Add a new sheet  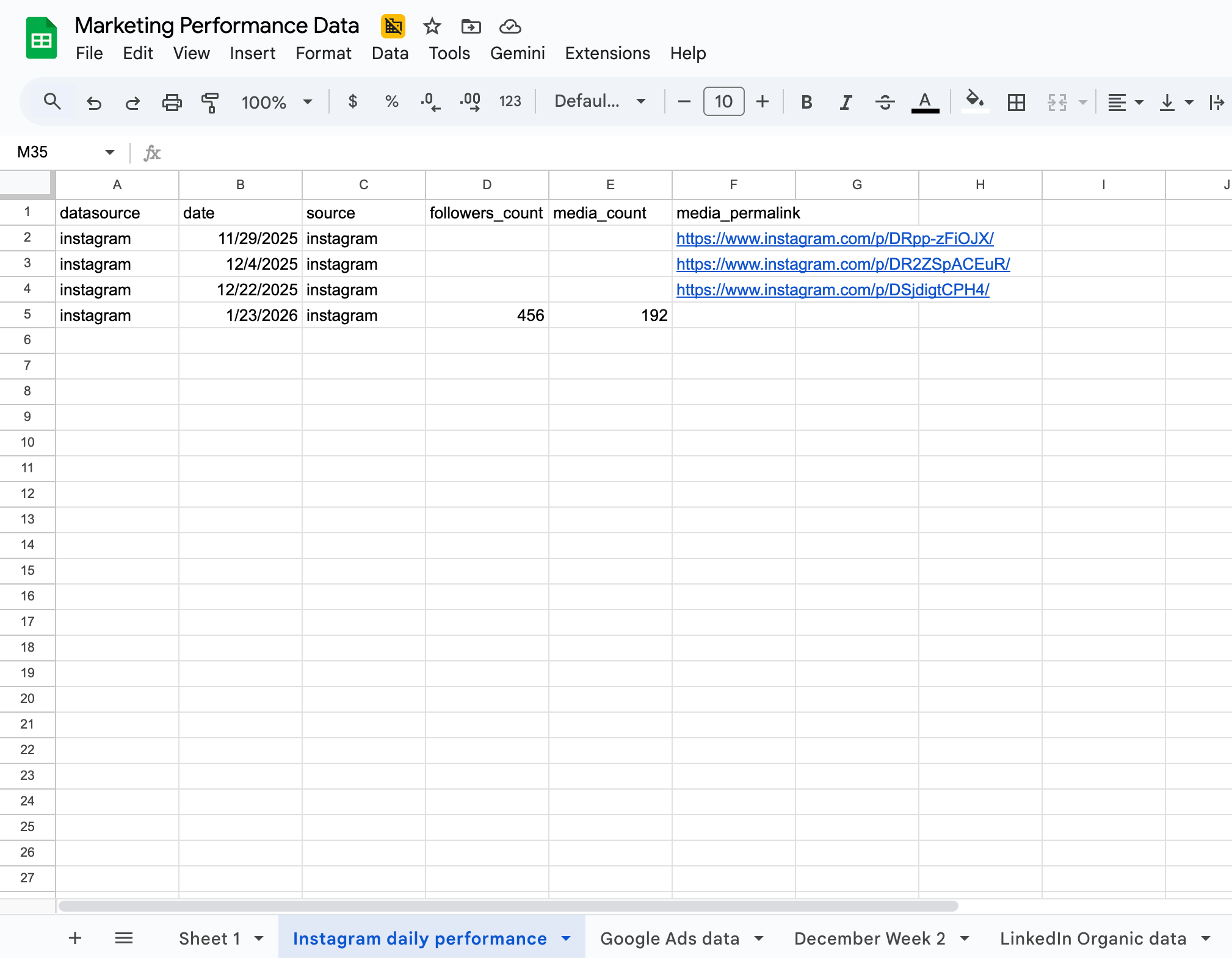74,938
